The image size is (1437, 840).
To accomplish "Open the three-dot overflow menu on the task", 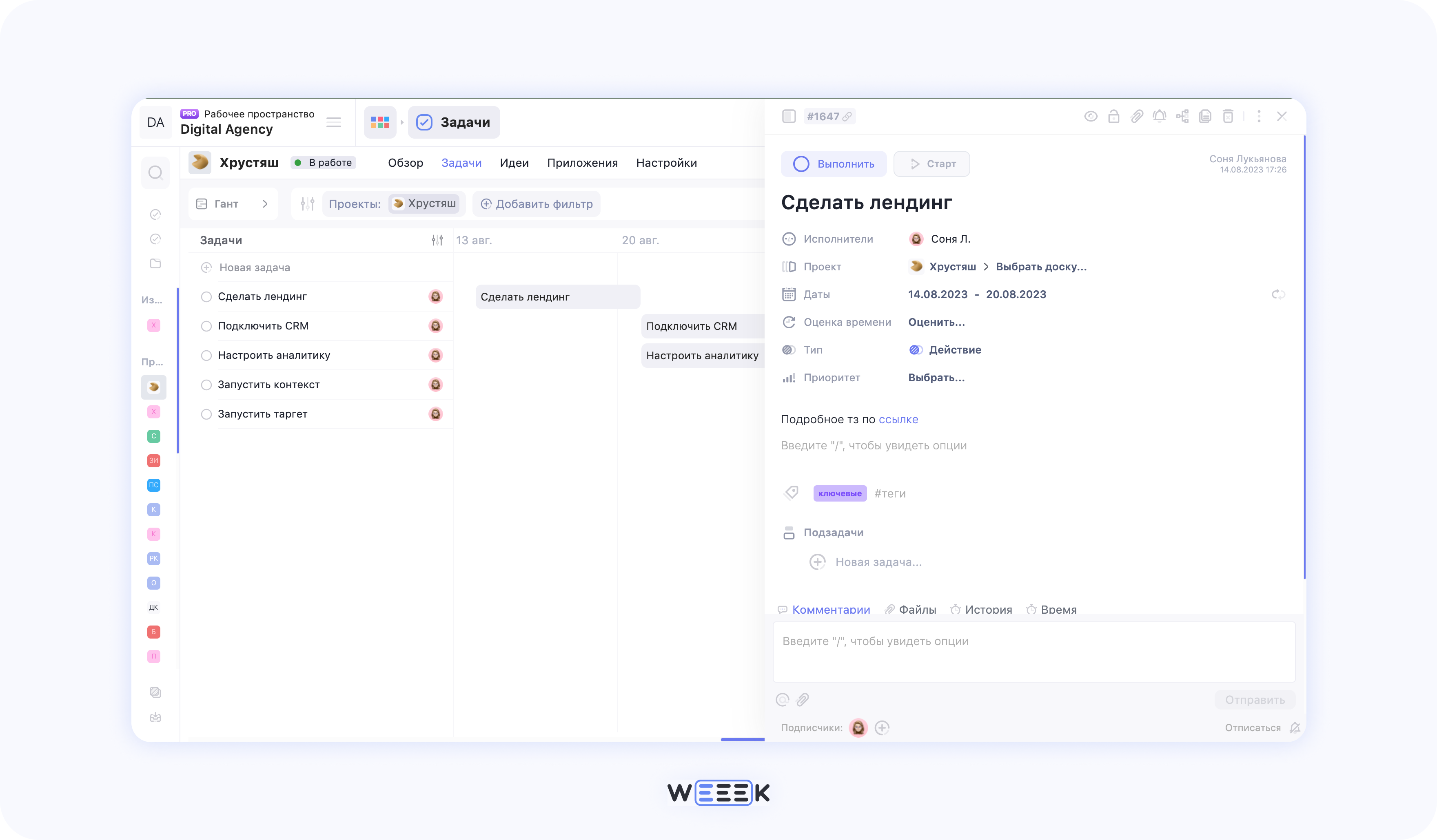I will (1259, 116).
